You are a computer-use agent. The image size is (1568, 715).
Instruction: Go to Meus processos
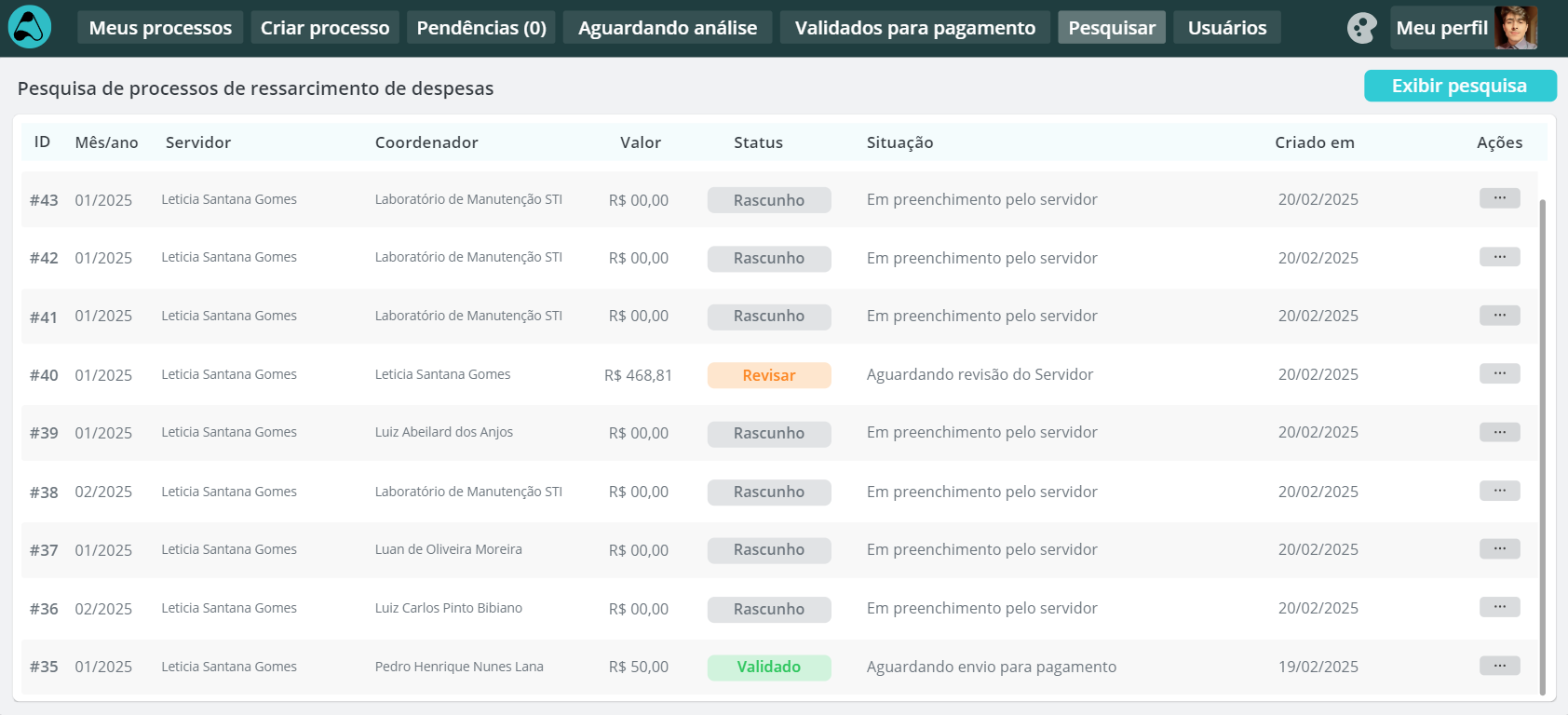[160, 28]
